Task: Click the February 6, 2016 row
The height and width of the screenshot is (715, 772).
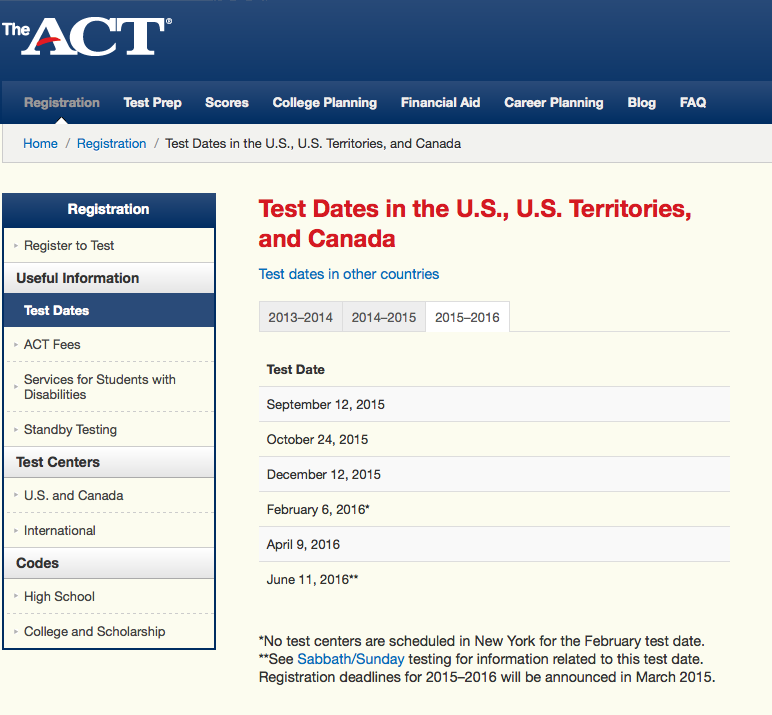Action: [494, 509]
